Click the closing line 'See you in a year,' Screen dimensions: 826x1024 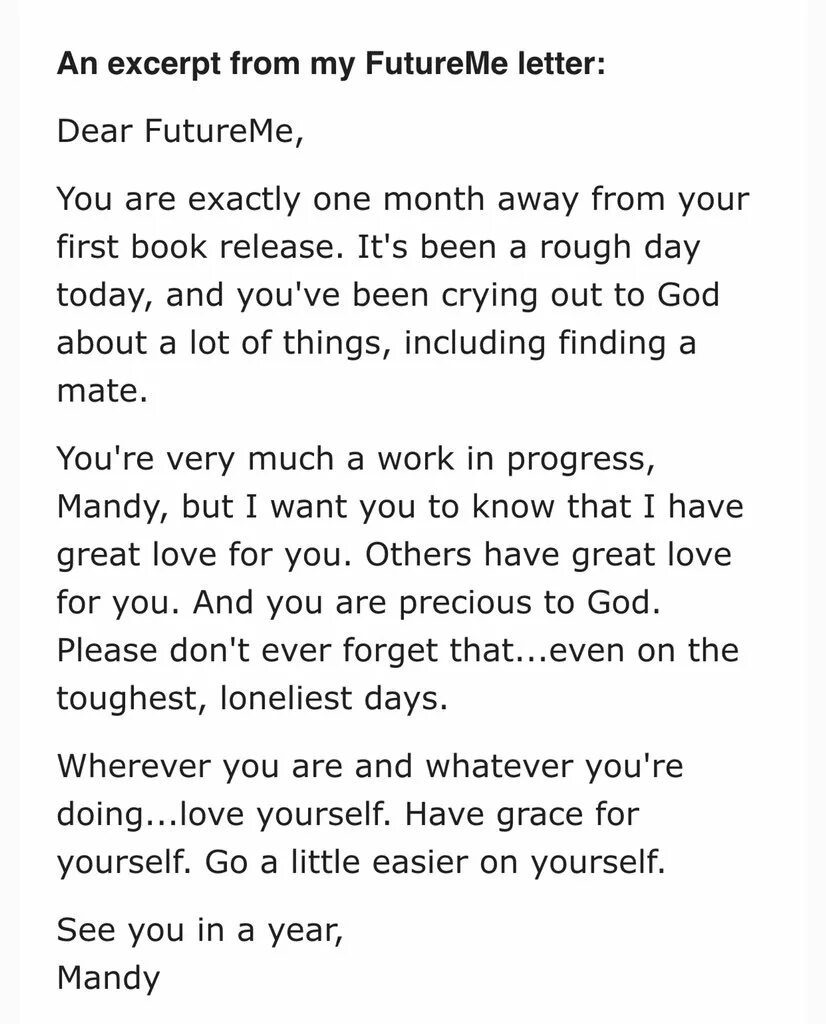[200, 931]
